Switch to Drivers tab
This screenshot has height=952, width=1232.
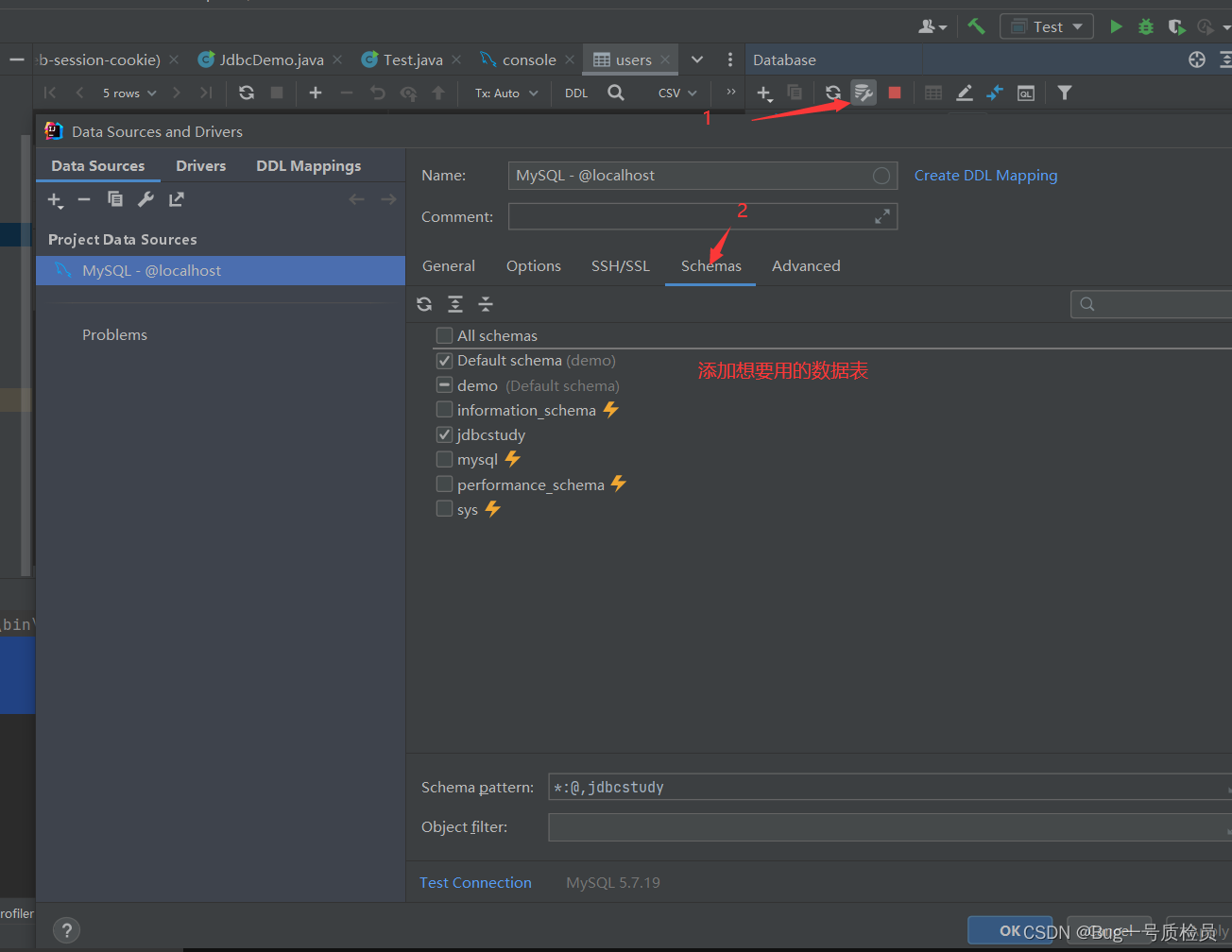[201, 165]
